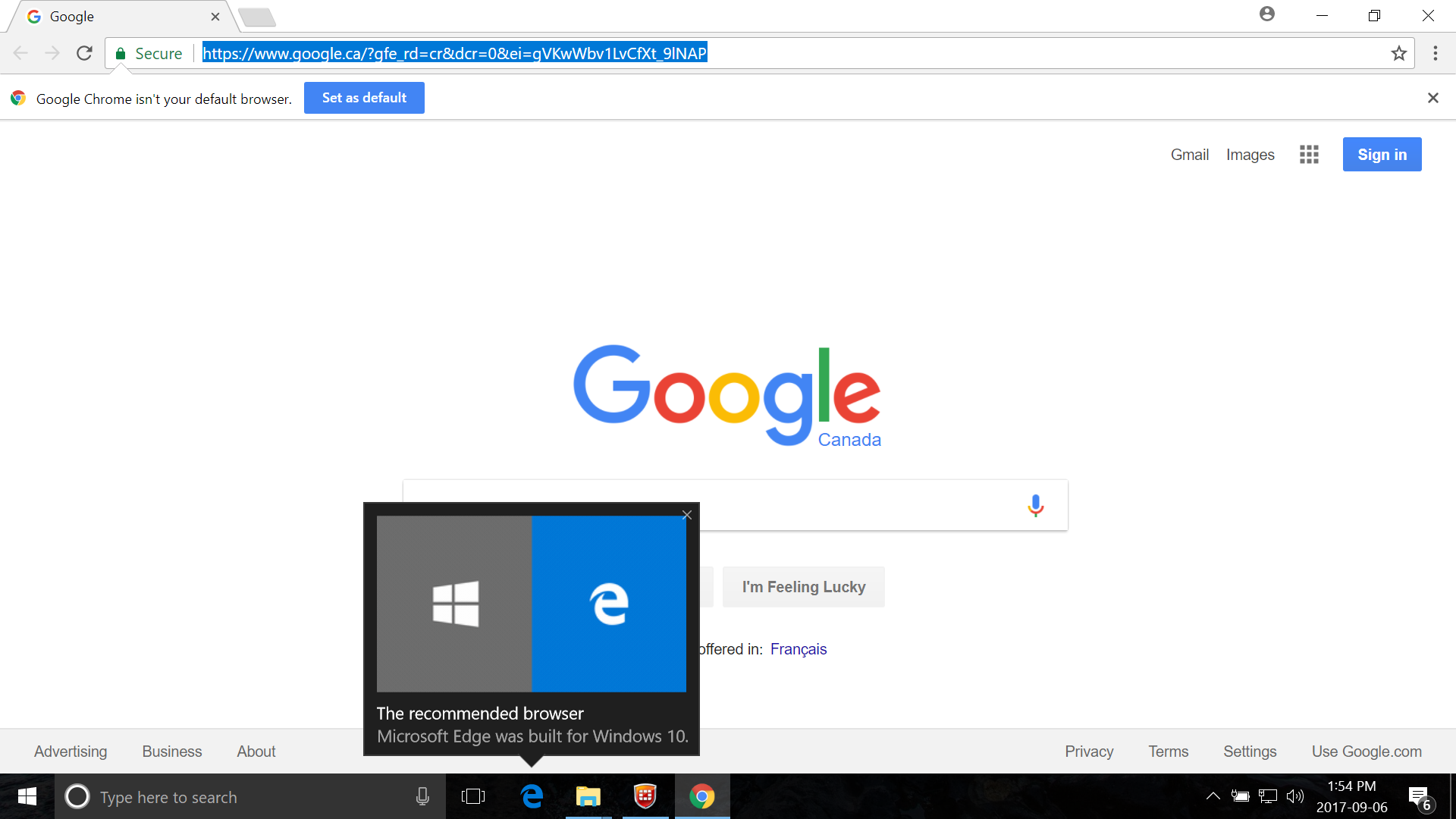1456x819 pixels.
Task: Reload the page with the refresh icon
Action: coord(84,53)
